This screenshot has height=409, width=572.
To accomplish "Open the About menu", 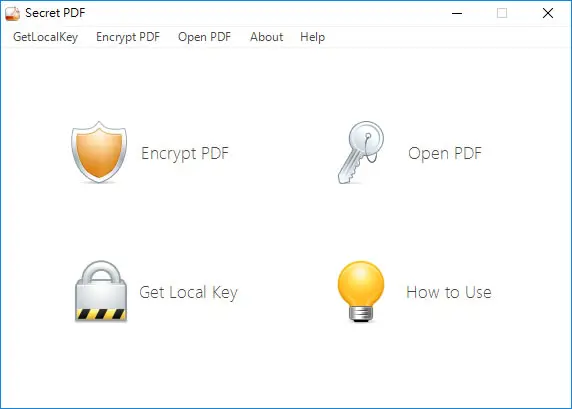I will pos(267,37).
